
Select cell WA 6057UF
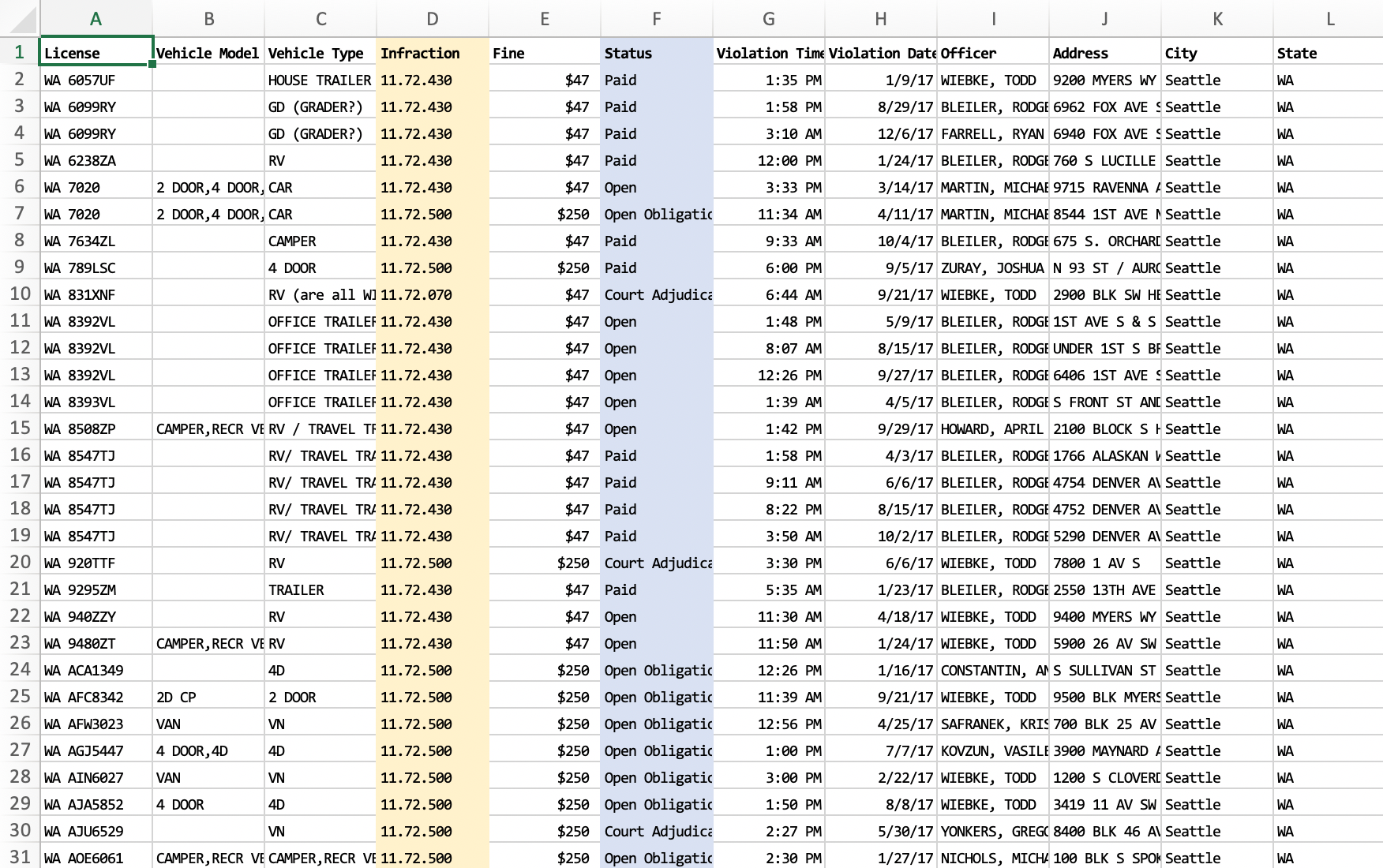(96, 80)
